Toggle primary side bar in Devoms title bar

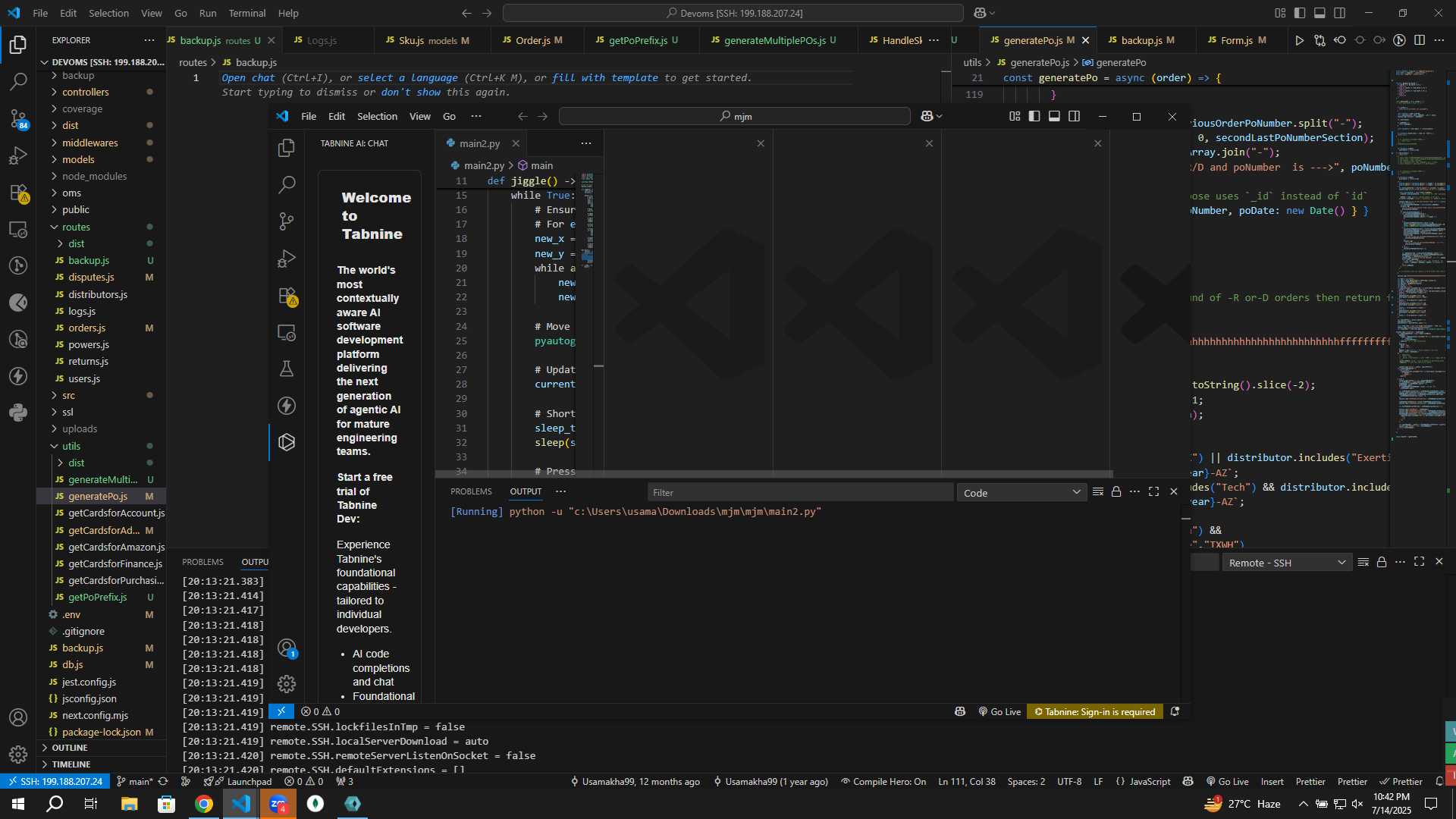[1300, 13]
